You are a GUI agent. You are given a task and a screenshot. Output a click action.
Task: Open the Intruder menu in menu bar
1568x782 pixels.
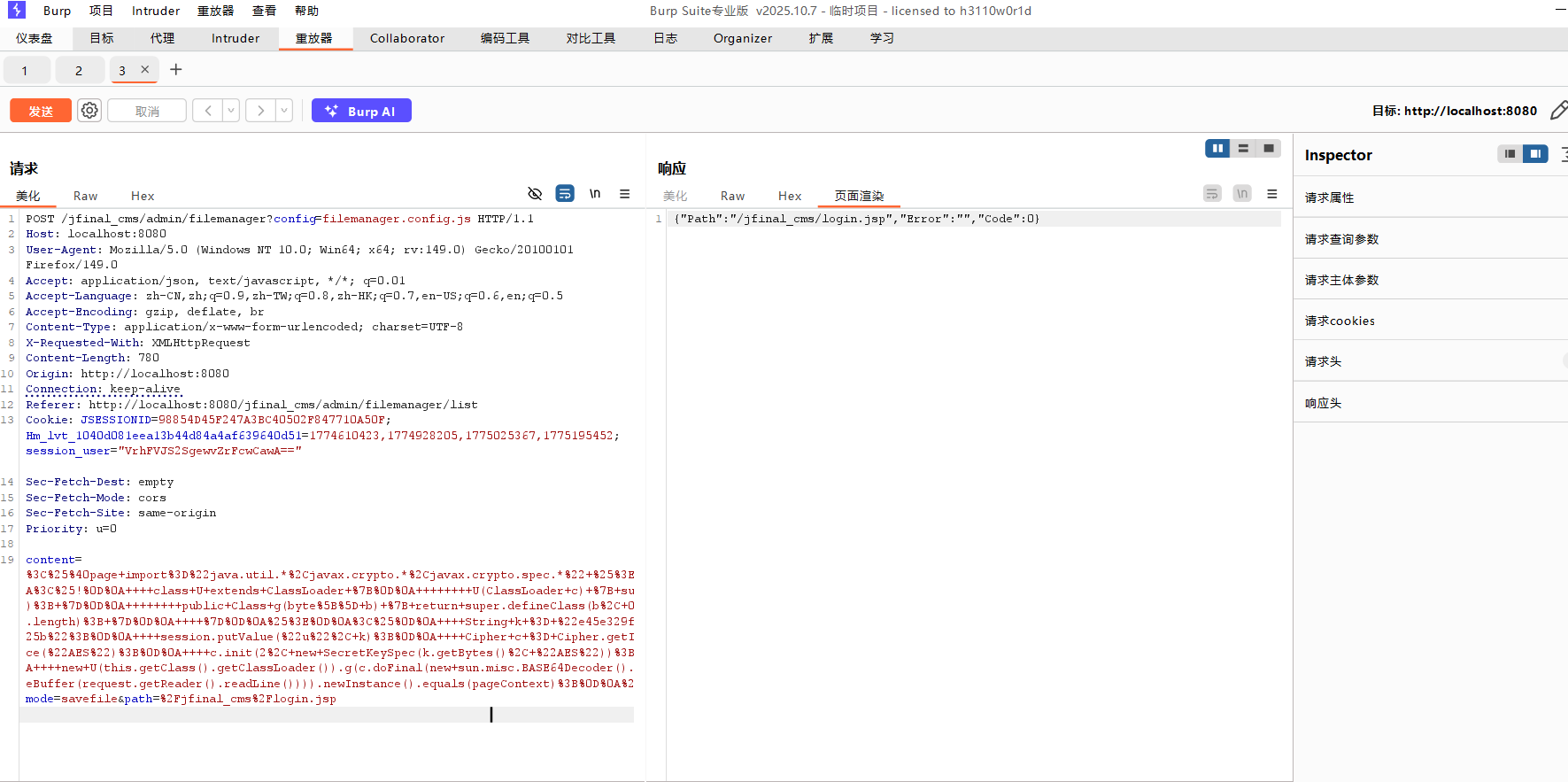click(x=156, y=11)
